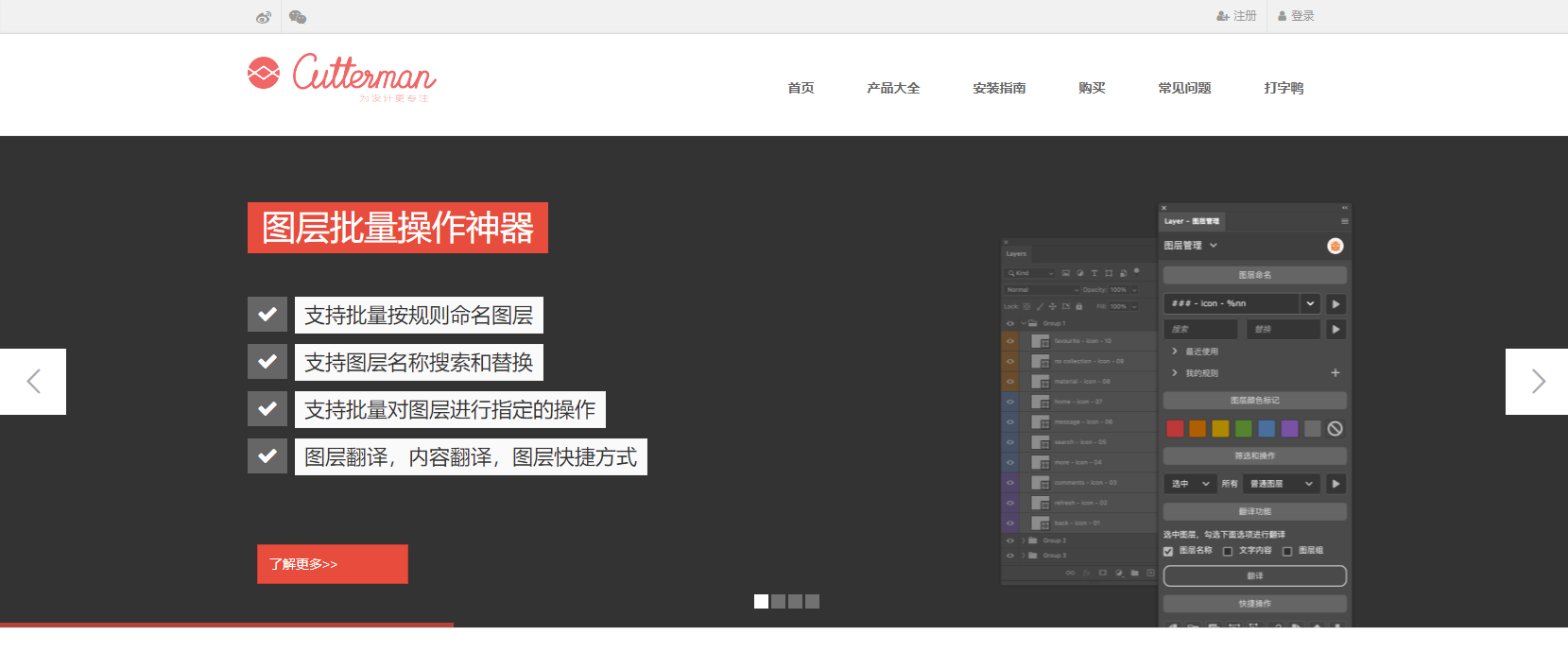
Task: Select the second carousel indicator square
Action: click(x=778, y=601)
